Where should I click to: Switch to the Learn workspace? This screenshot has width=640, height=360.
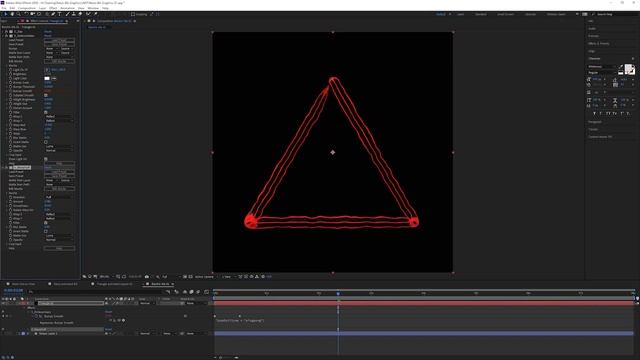click(x=460, y=14)
